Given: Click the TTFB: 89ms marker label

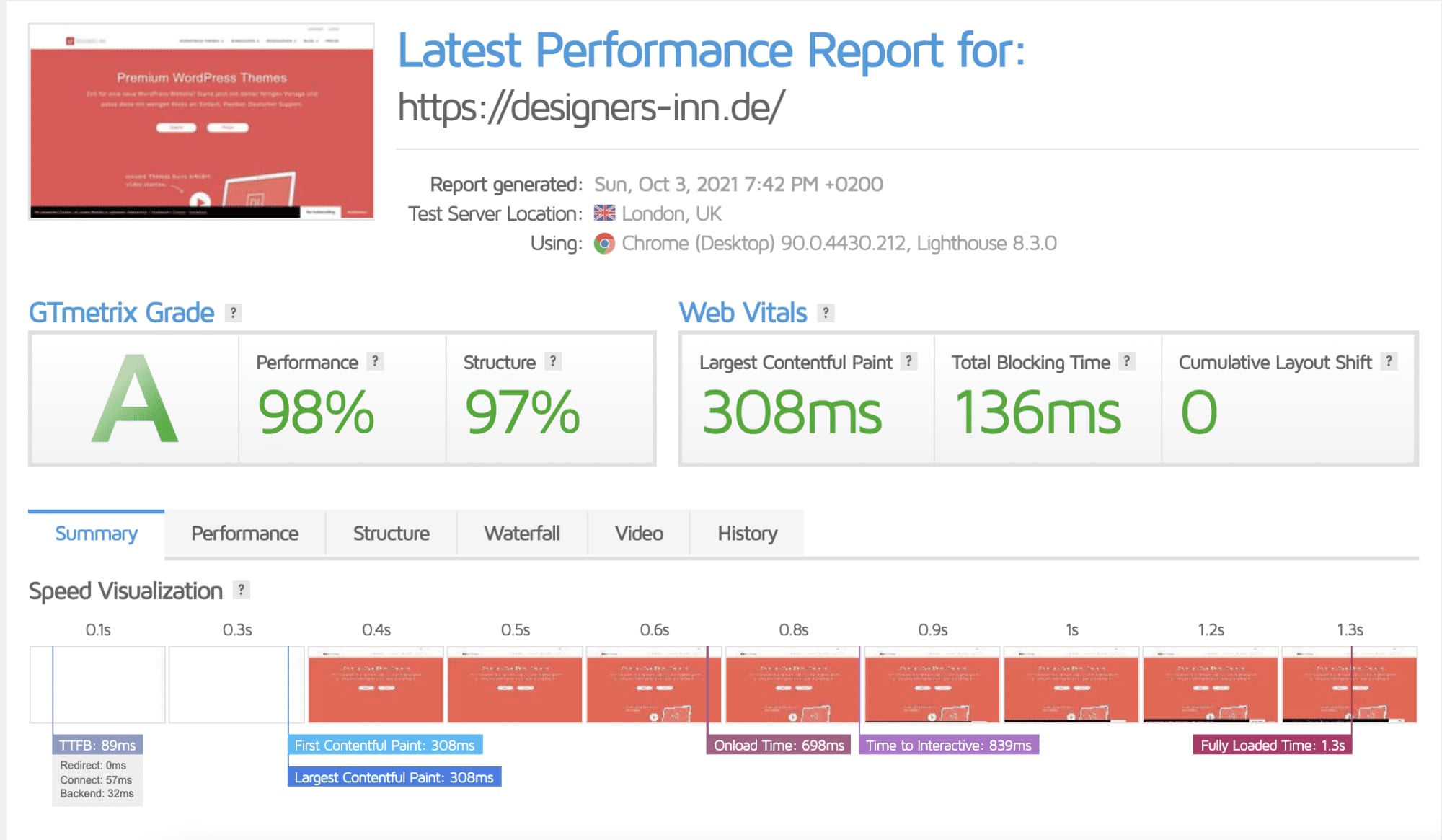Looking at the screenshot, I should tap(97, 745).
